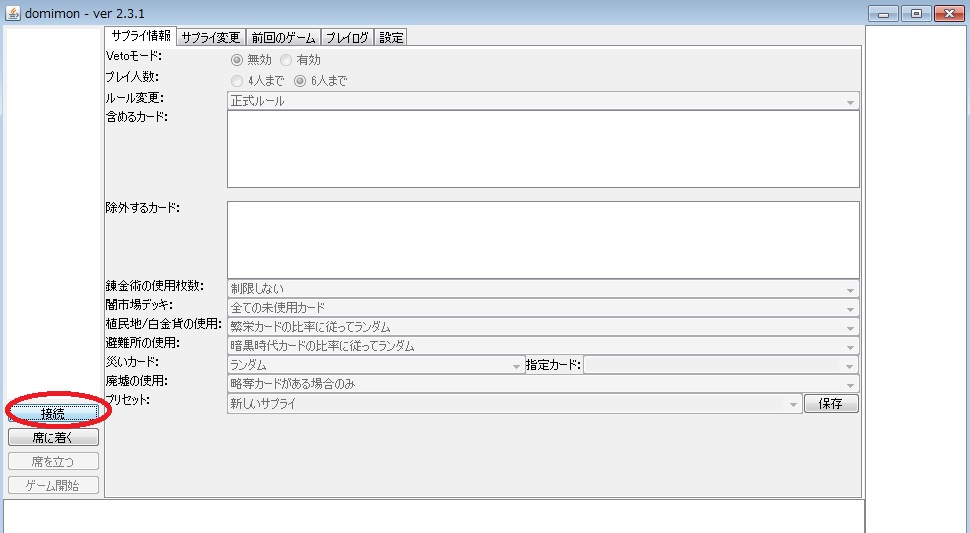The height and width of the screenshot is (533, 970).
Task: Select the Veto mode 有効 radio button
Action: coord(286,60)
